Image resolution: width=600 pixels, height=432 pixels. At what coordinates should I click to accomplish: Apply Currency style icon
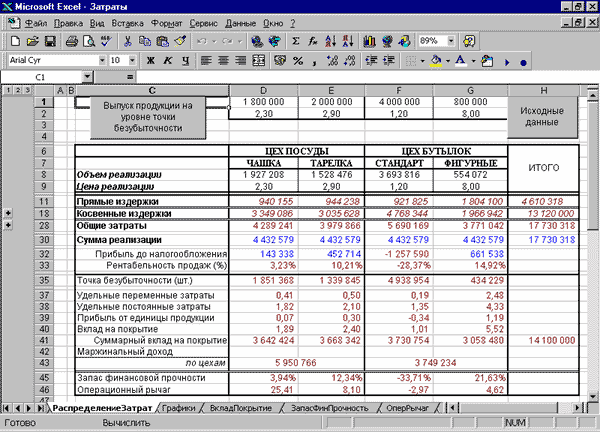tap(280, 61)
